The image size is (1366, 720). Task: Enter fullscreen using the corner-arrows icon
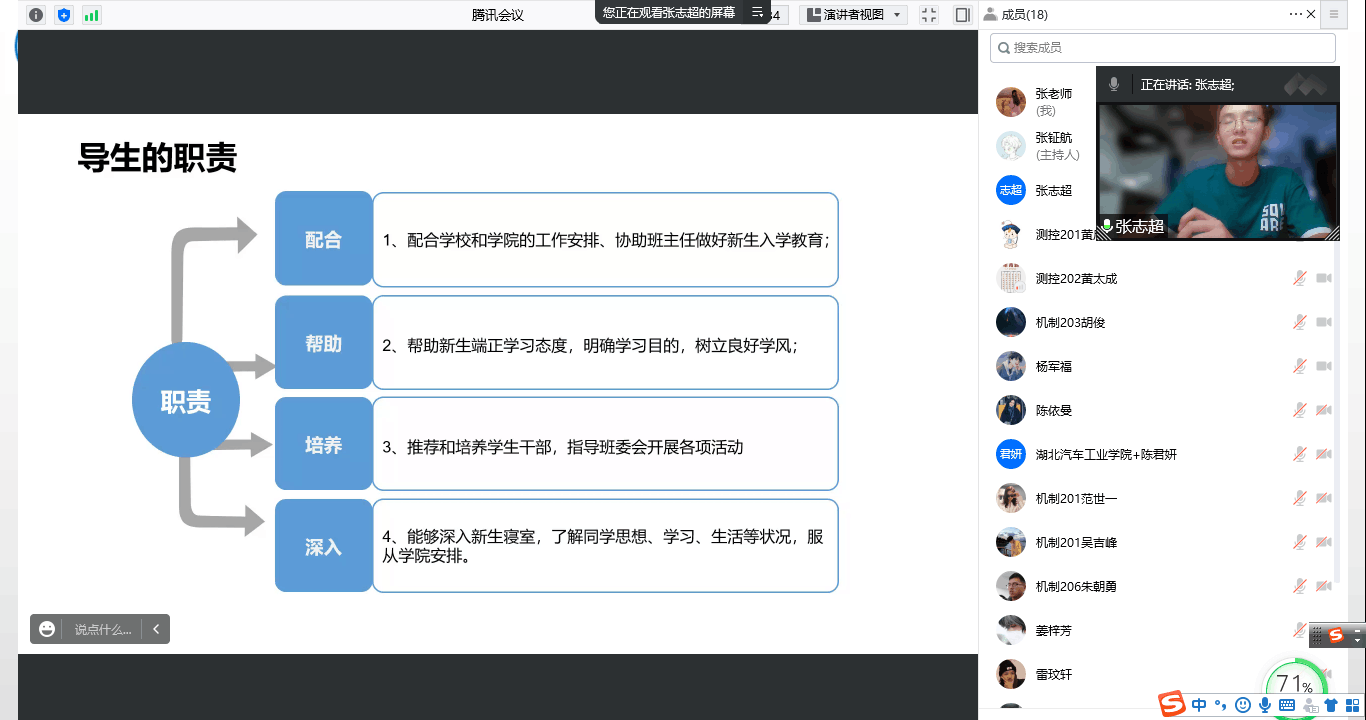929,15
